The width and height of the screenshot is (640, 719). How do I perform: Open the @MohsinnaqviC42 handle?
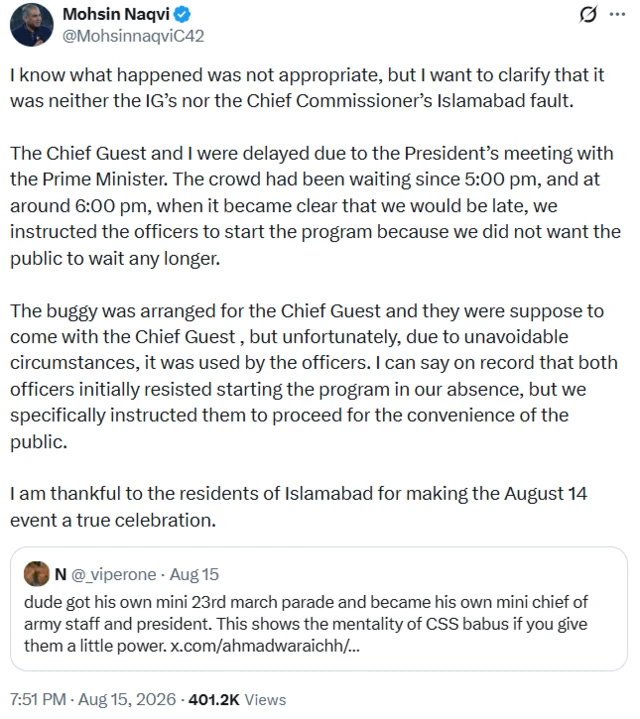coord(133,36)
